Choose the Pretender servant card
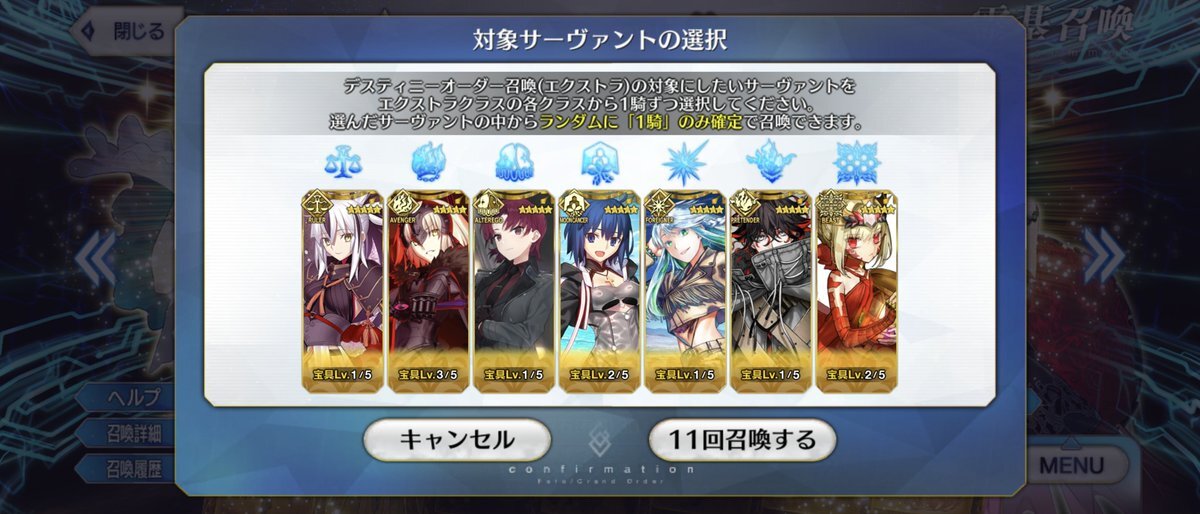Screen dimensions: 1200x514 point(771,290)
